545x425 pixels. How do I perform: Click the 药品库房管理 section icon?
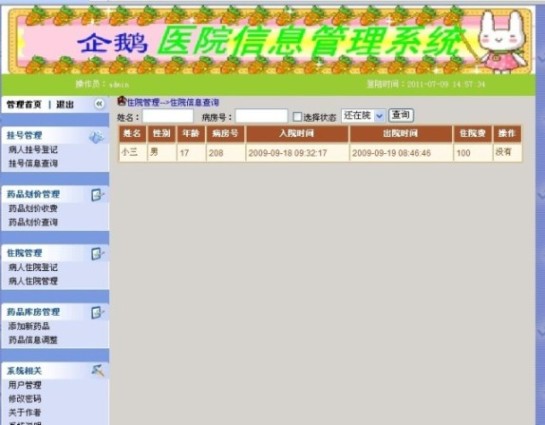click(x=97, y=312)
